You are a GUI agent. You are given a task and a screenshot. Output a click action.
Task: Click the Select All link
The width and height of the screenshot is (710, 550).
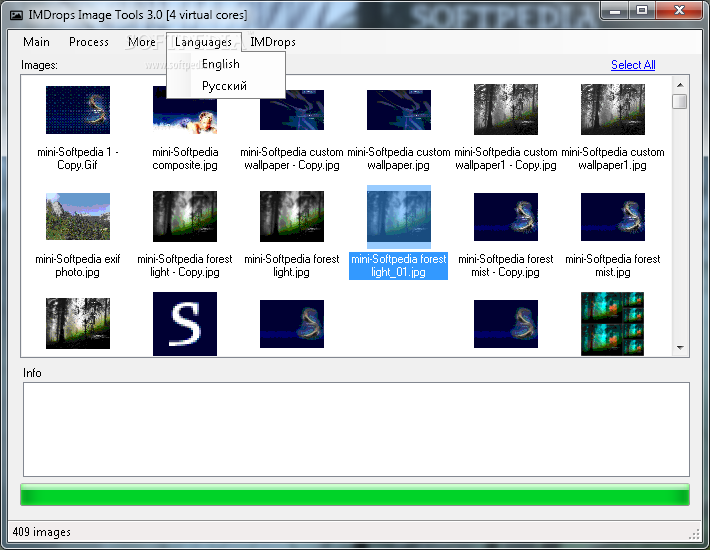click(x=633, y=65)
